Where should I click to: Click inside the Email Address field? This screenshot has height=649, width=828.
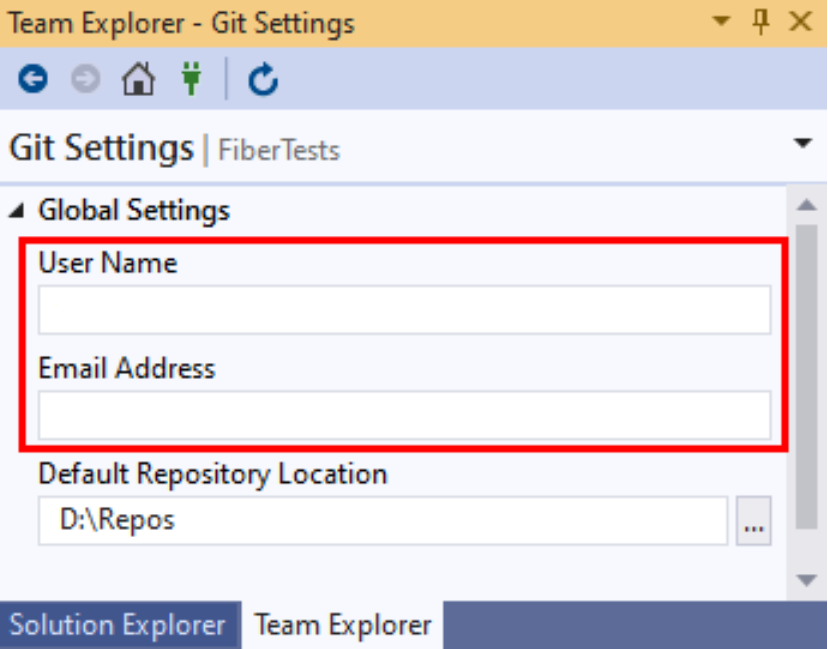click(403, 415)
